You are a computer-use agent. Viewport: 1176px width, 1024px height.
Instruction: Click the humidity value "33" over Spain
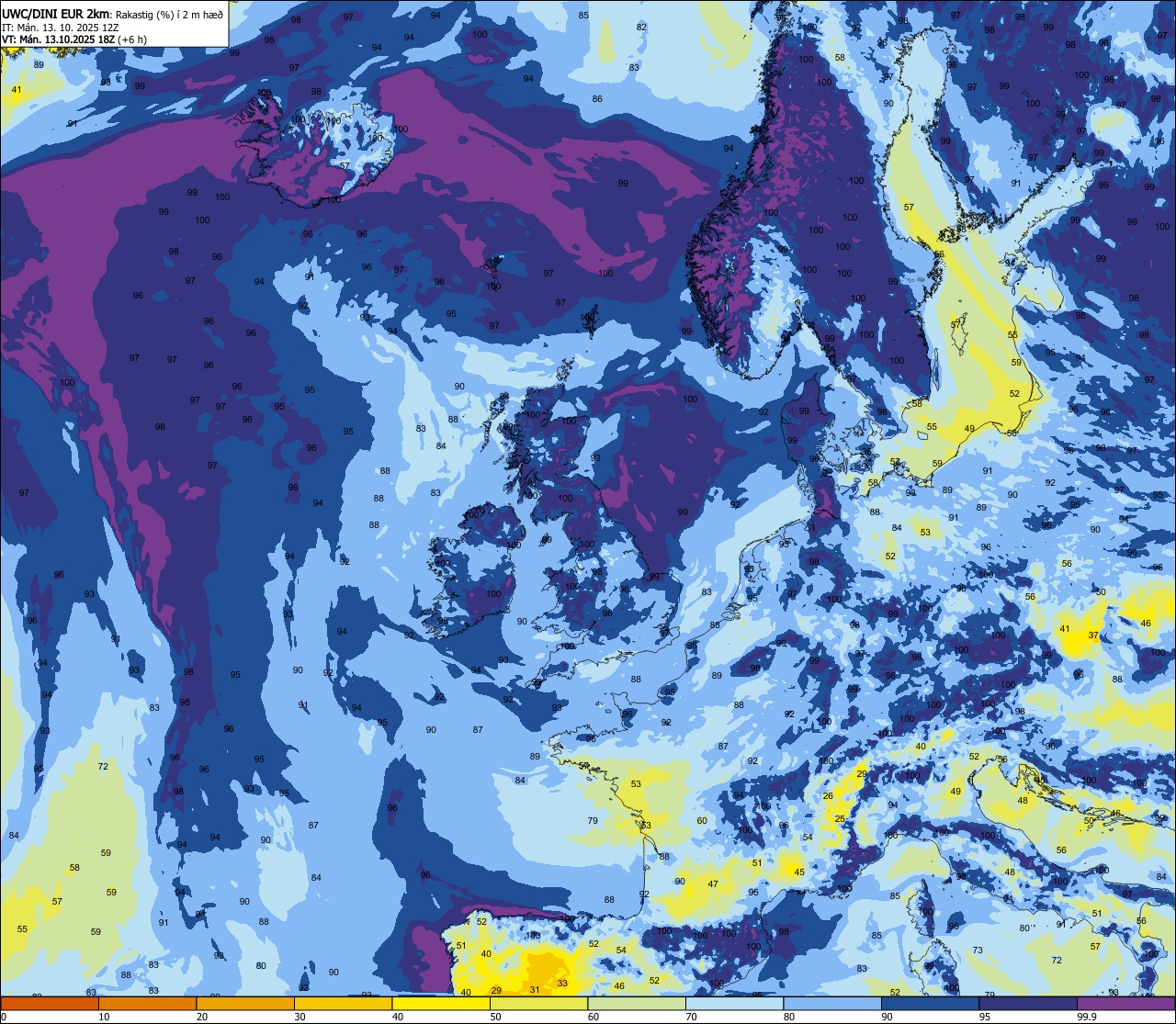(562, 983)
